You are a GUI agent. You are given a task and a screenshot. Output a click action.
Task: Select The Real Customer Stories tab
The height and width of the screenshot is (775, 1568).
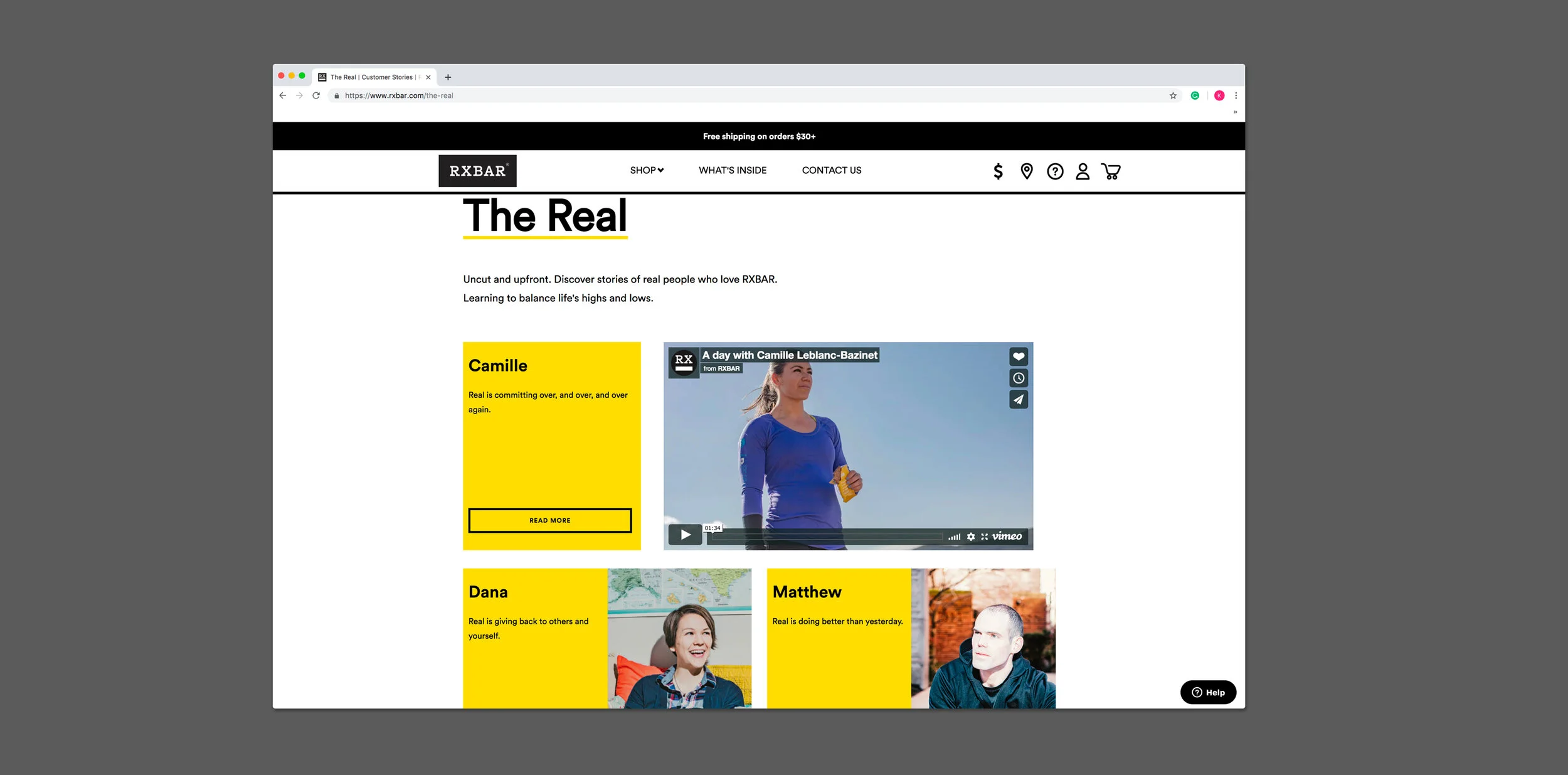point(374,77)
